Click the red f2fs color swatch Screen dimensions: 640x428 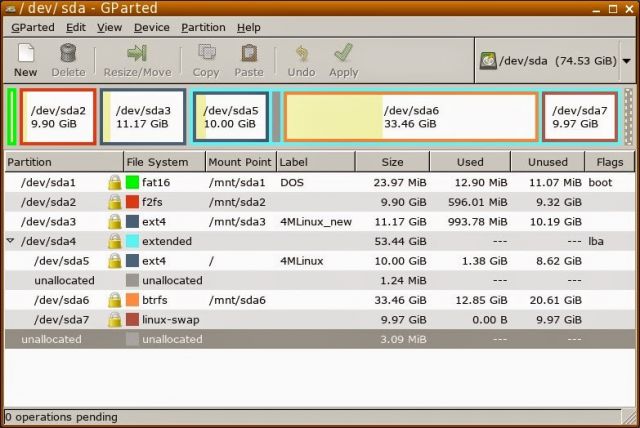coord(132,202)
